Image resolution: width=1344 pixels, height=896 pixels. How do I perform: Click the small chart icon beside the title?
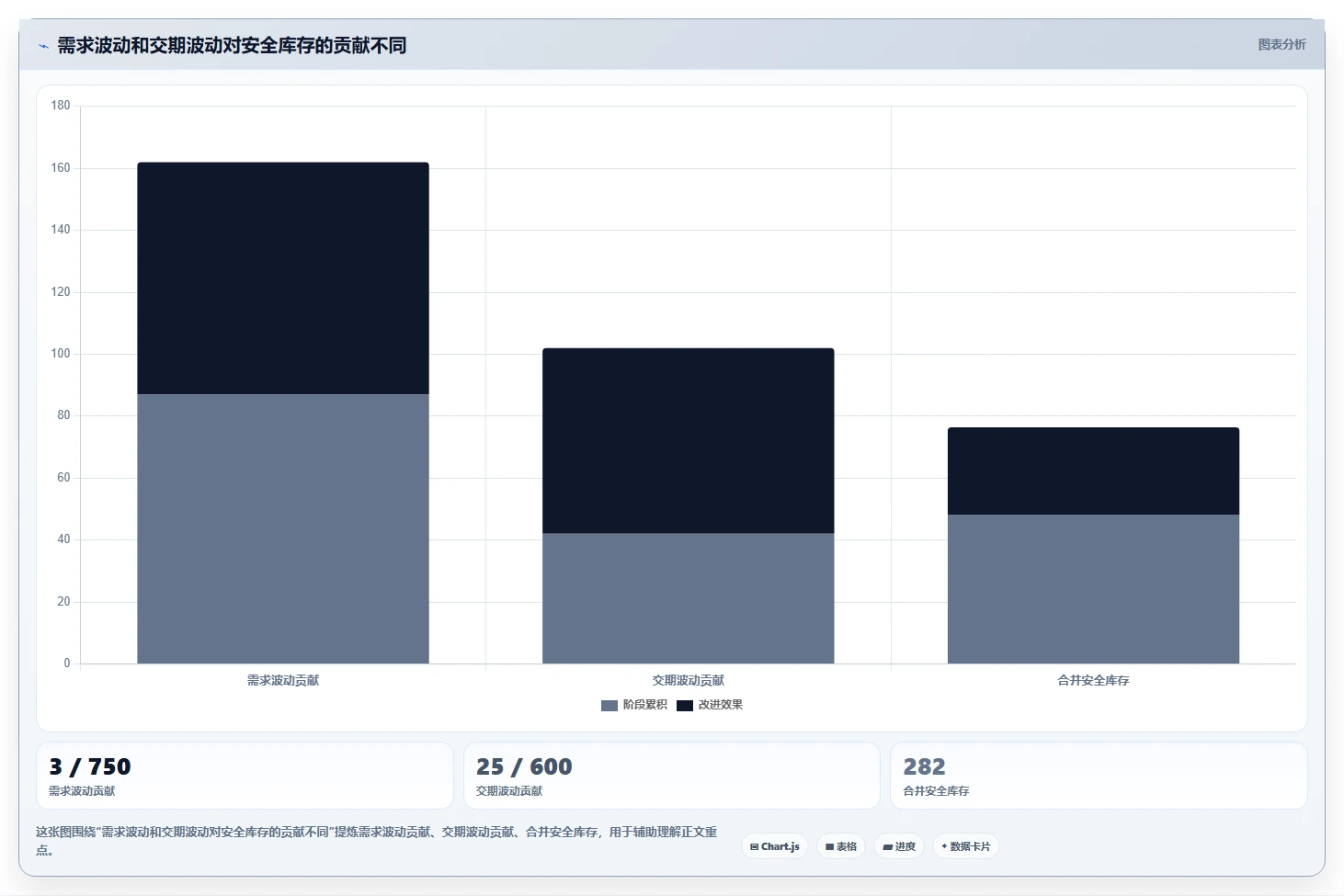pyautogui.click(x=43, y=46)
